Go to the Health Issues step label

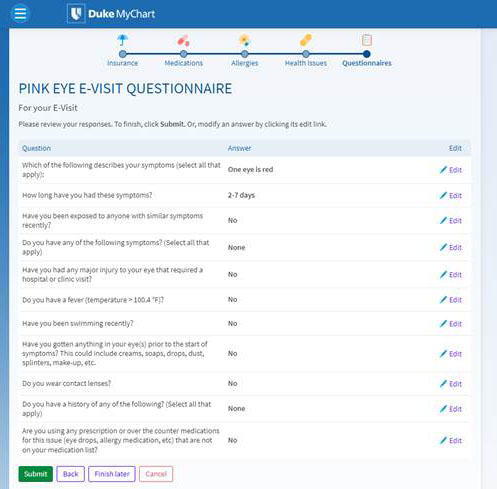click(x=306, y=63)
